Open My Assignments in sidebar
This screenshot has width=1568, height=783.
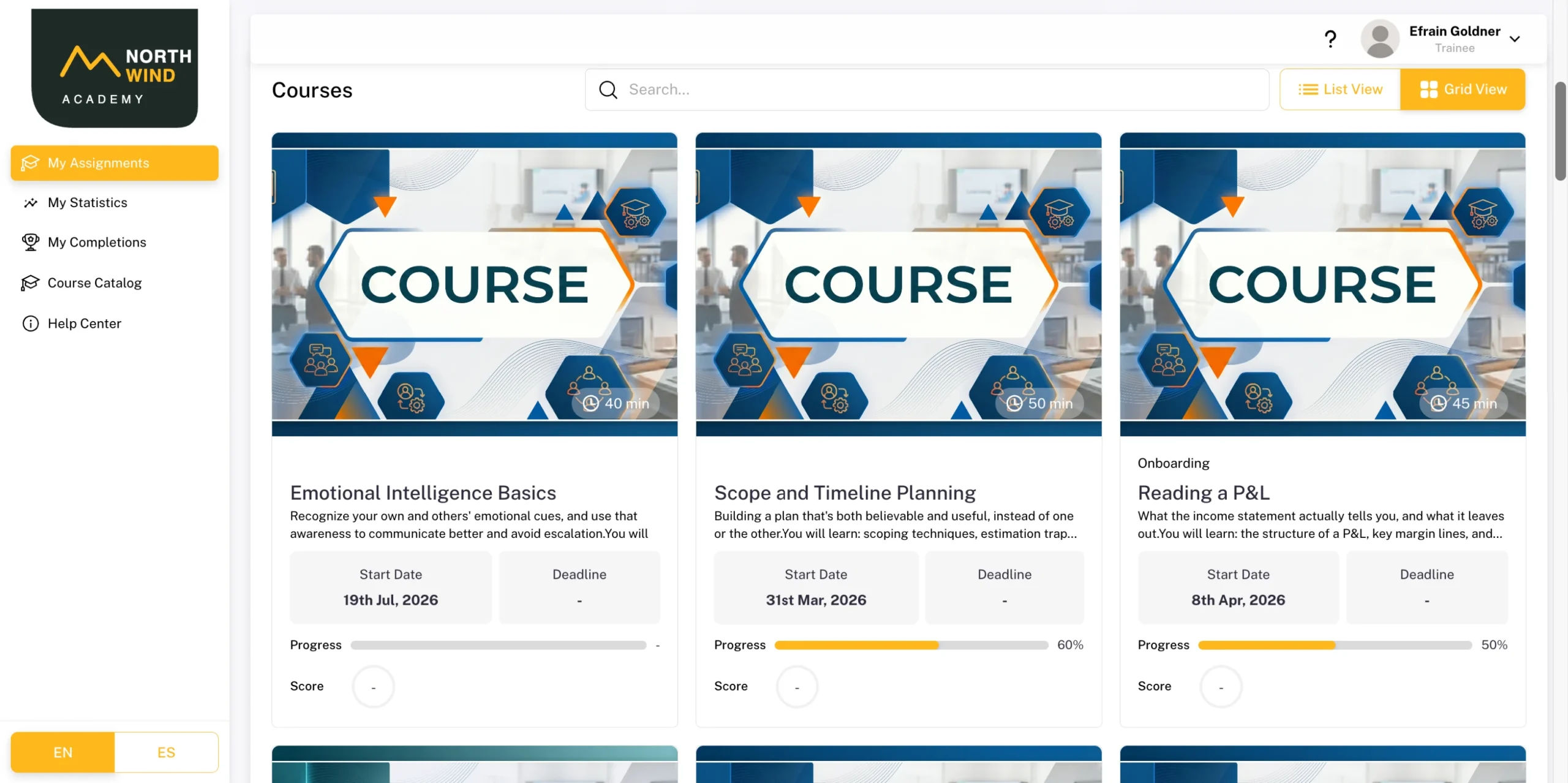pos(115,163)
